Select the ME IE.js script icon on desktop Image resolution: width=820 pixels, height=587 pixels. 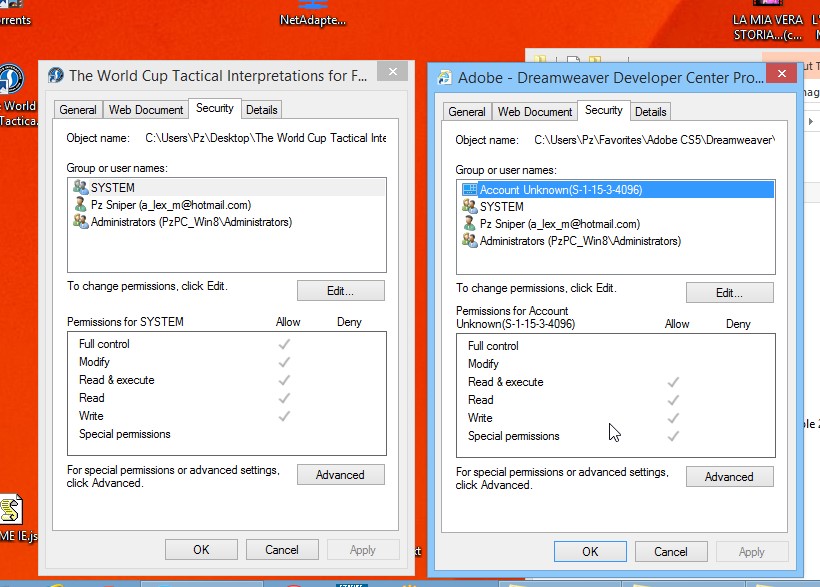tap(12, 510)
